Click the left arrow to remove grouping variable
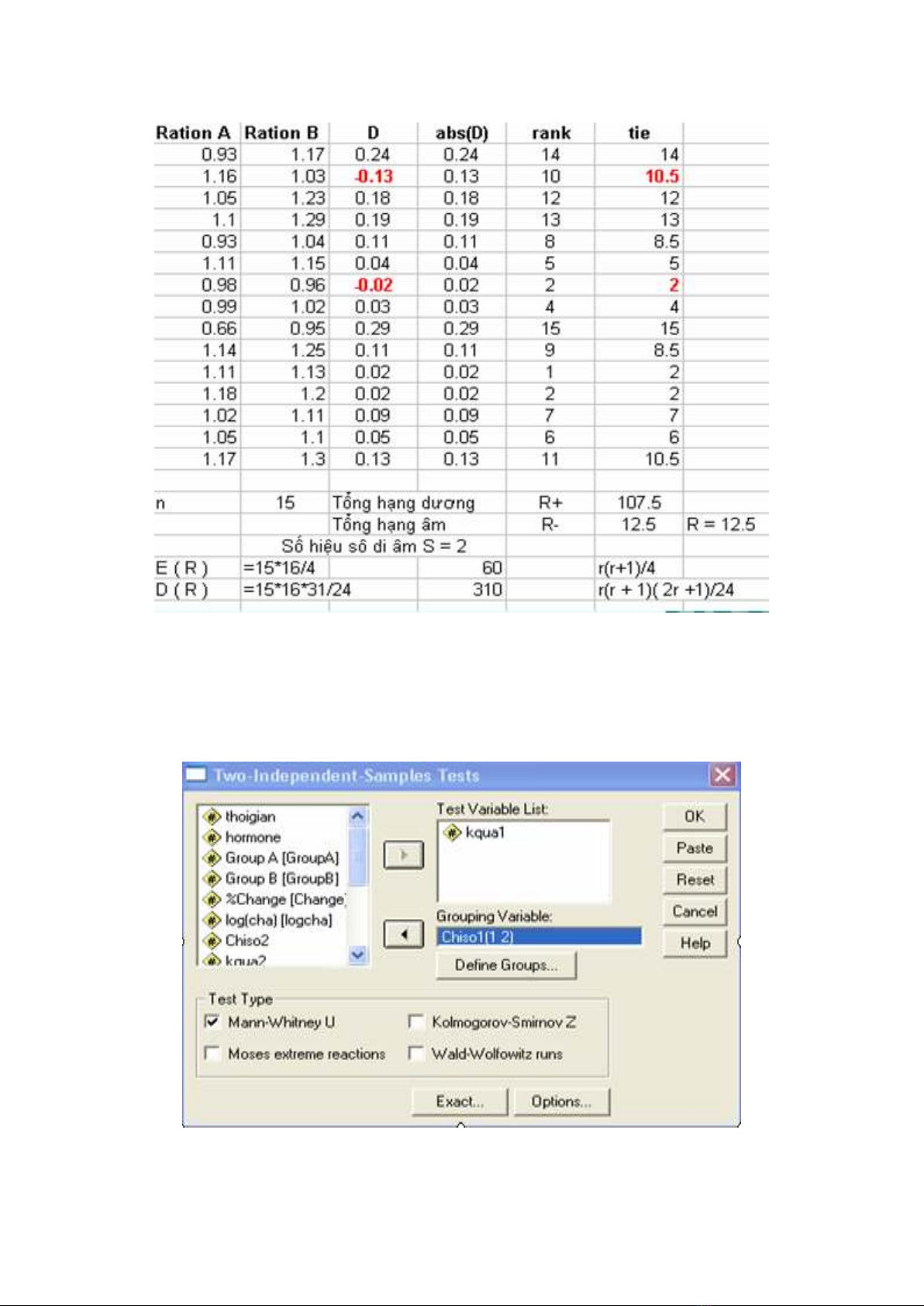 click(403, 935)
